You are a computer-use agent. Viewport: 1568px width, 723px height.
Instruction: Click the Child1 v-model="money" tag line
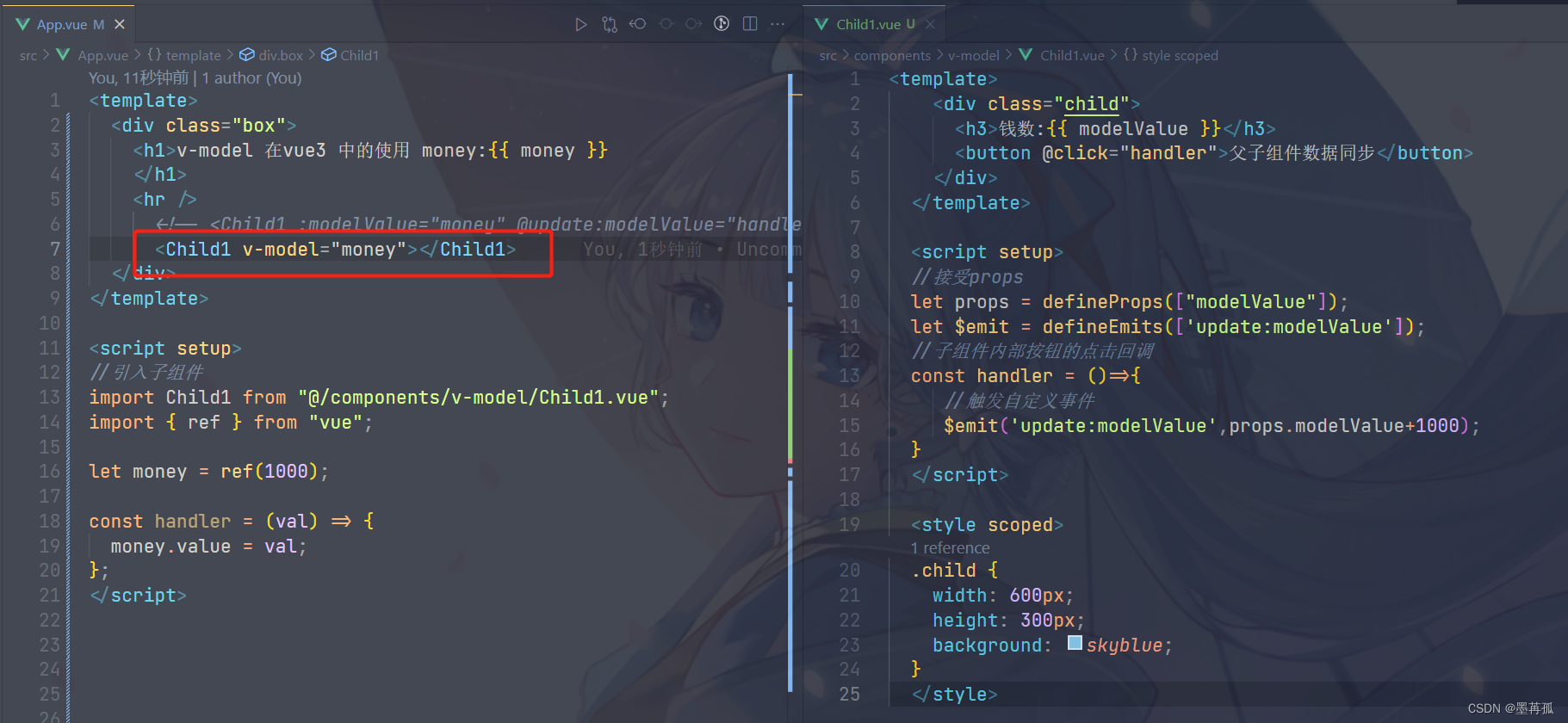(x=336, y=250)
